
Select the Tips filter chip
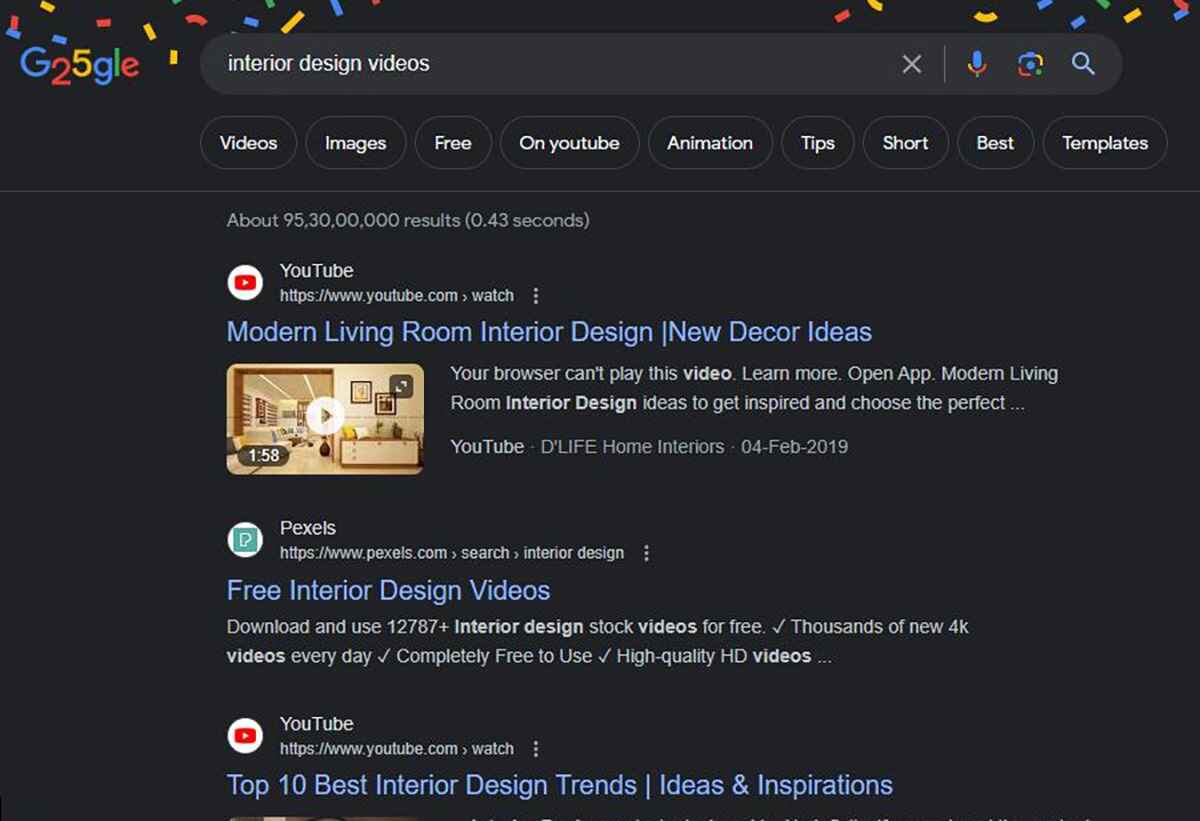point(817,143)
